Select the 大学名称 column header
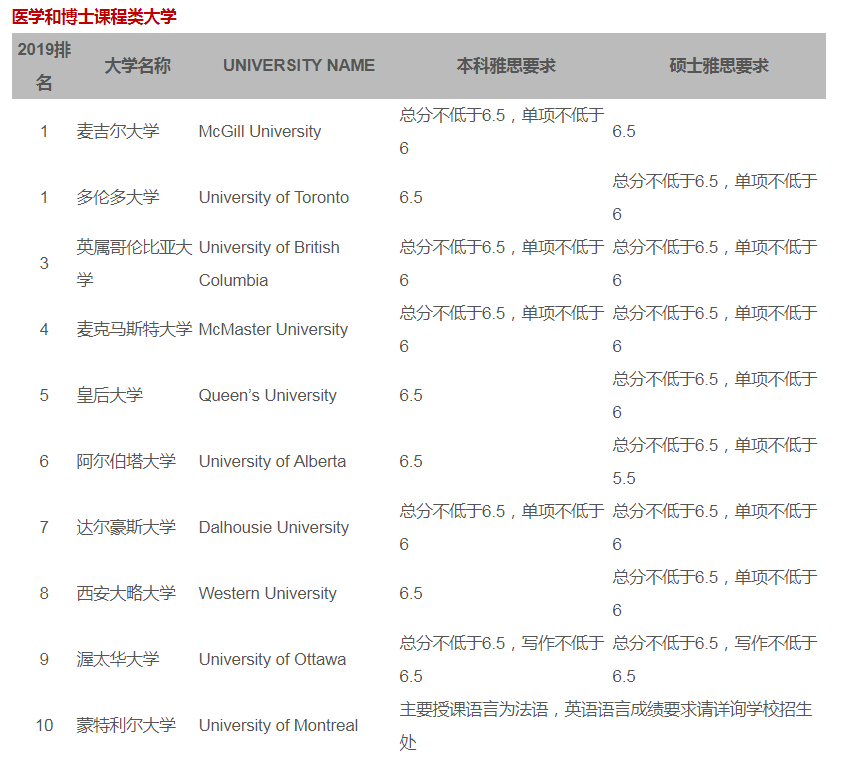This screenshot has height=759, width=842. [137, 66]
